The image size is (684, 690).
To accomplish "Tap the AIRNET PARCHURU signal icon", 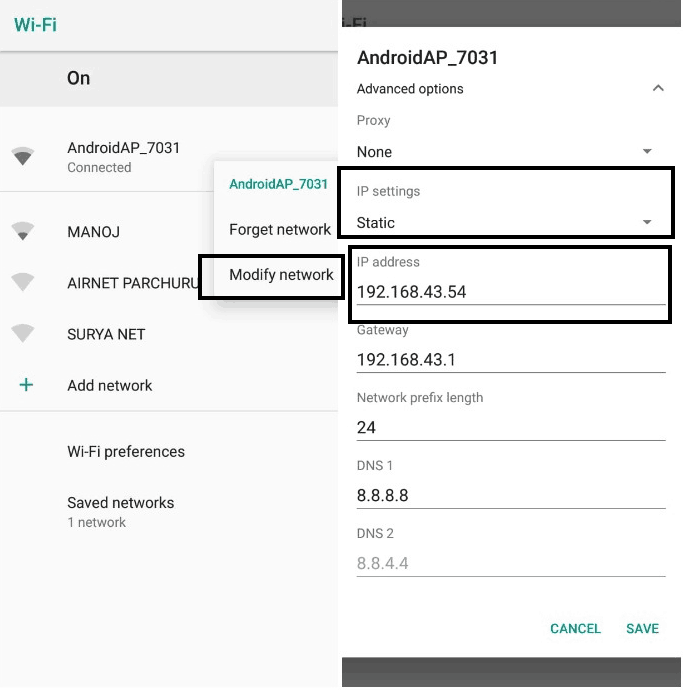I will click(x=23, y=282).
